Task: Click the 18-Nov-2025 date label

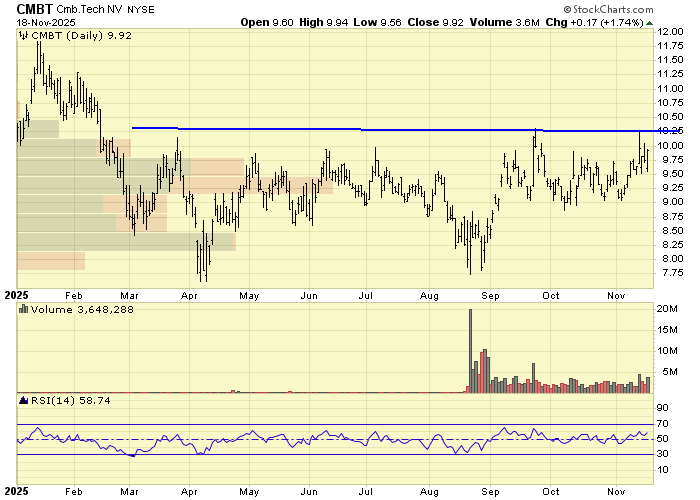Action: [46, 22]
